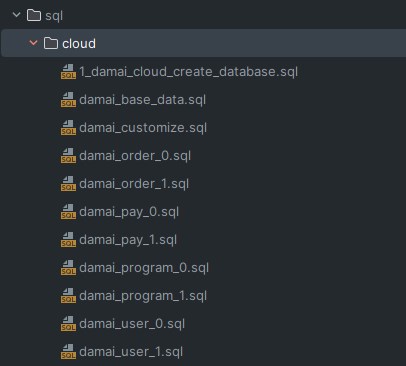Image resolution: width=406 pixels, height=366 pixels.
Task: Select the cloud folder label
Action: click(x=79, y=44)
